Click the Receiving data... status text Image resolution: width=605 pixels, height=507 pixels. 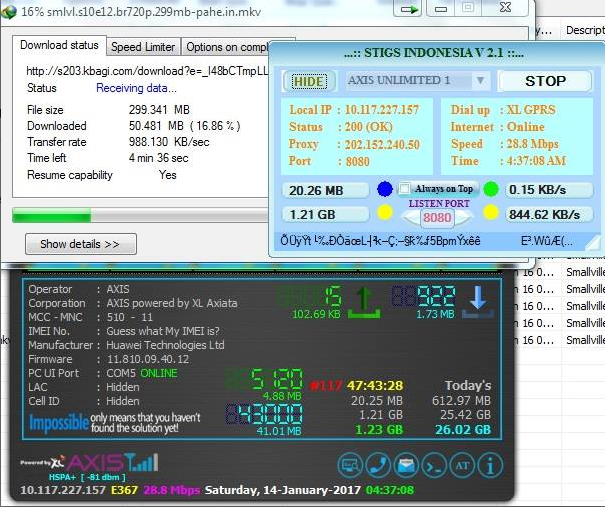click(x=136, y=88)
